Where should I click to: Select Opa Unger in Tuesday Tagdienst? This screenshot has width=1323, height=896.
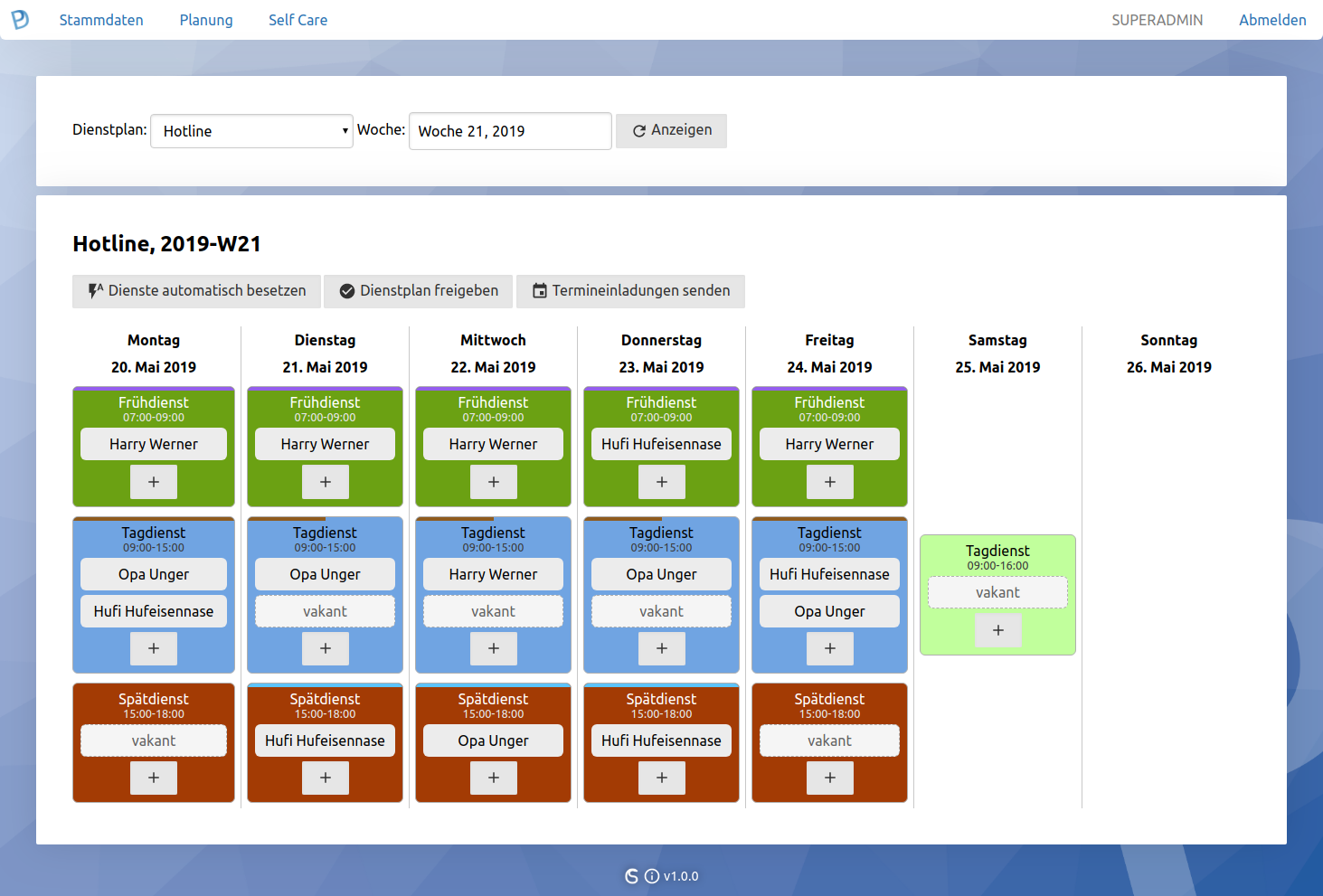[x=326, y=574]
